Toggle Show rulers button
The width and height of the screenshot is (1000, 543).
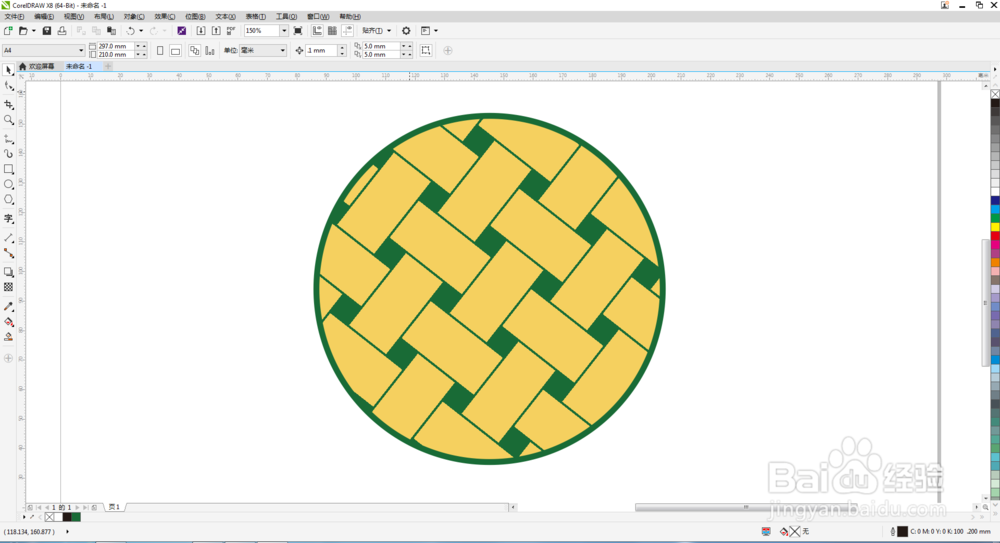click(x=317, y=31)
